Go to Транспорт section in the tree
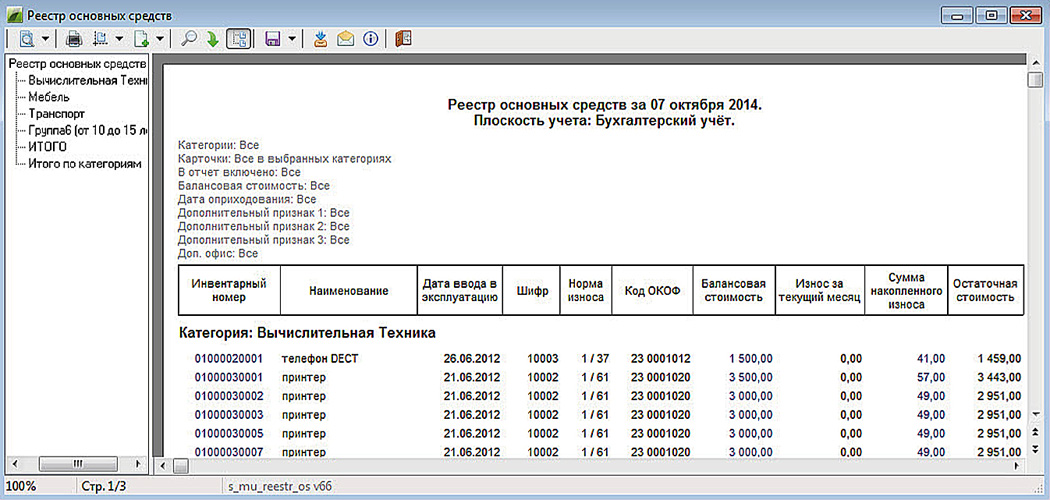Viewport: 1050px width, 500px height. [56, 114]
